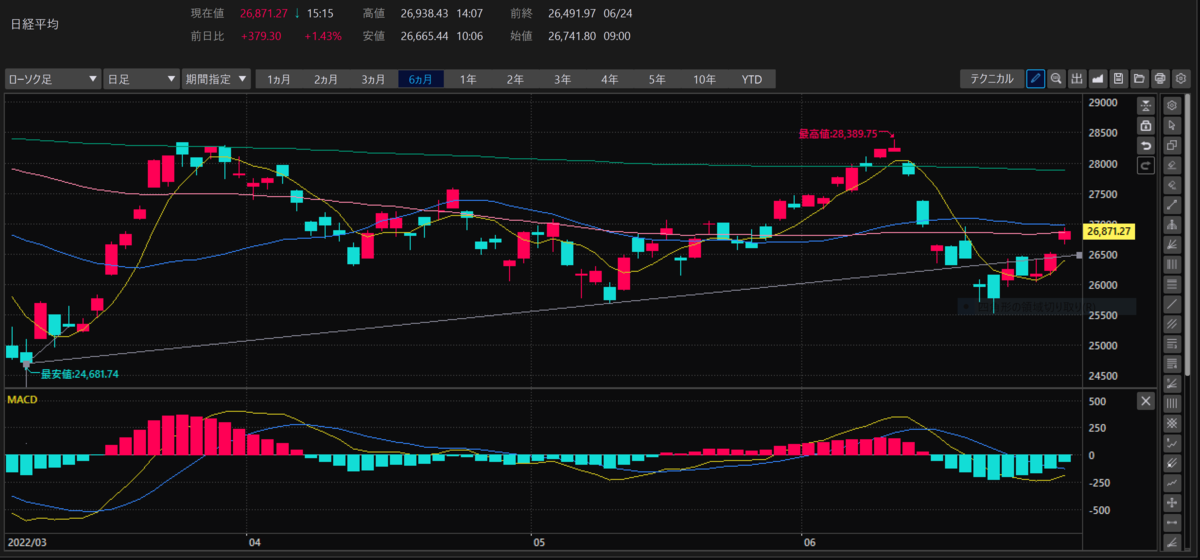Switch chart range to YTD
Screen dimensions: 1200x560
tap(752, 78)
